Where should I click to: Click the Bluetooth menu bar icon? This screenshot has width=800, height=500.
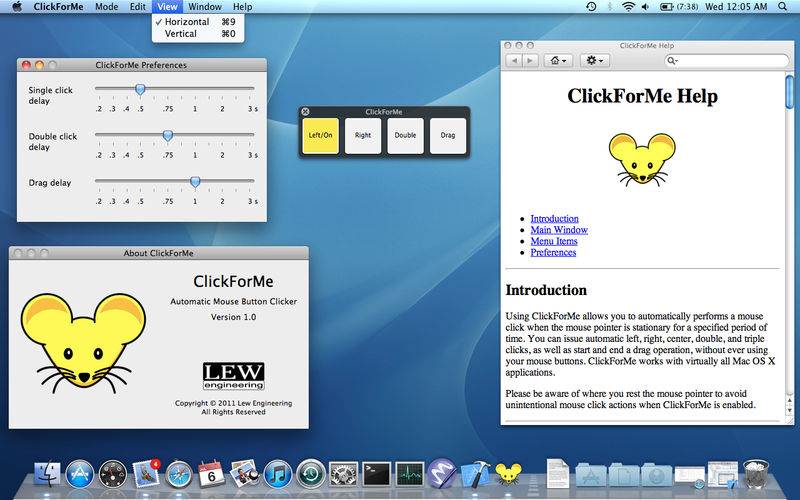coord(610,7)
